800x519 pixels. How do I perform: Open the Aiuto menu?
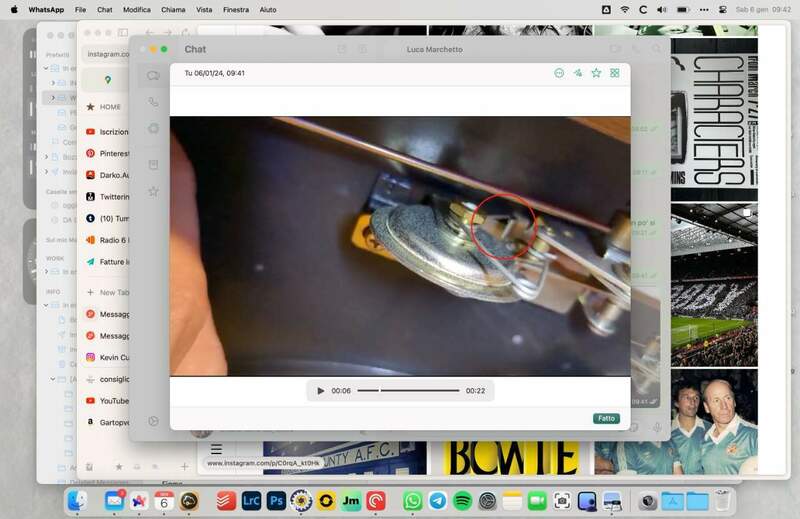tap(268, 10)
